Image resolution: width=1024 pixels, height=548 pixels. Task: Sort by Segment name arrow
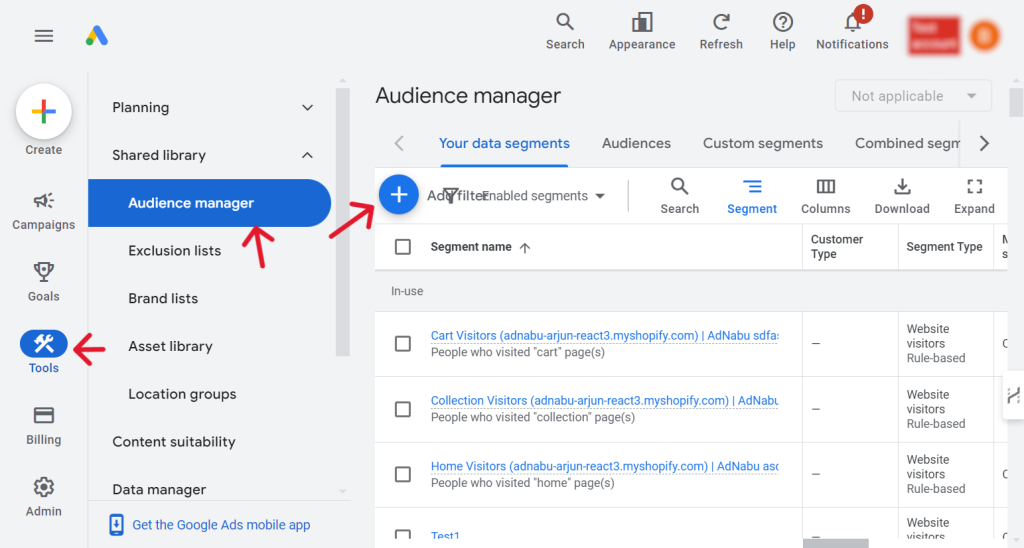(524, 248)
